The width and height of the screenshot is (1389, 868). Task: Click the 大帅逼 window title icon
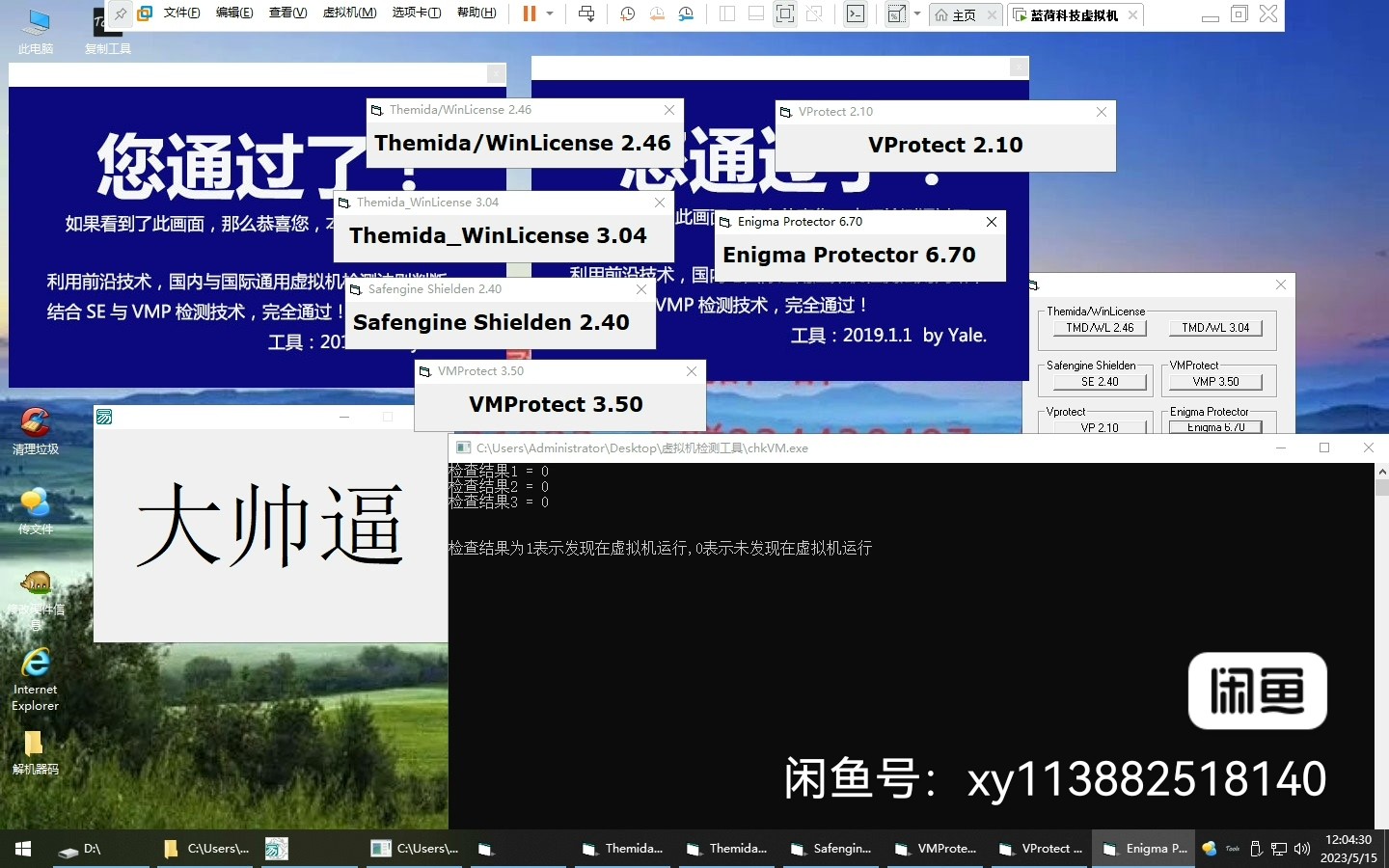(104, 417)
